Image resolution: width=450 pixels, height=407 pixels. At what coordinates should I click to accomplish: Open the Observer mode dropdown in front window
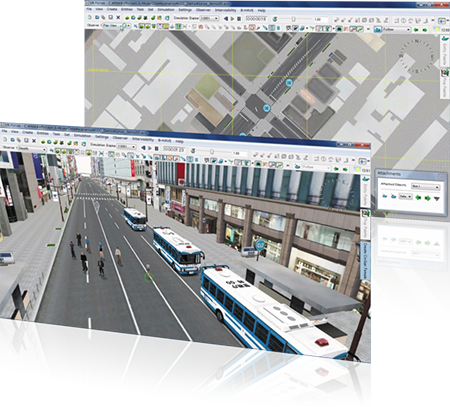(x=31, y=148)
